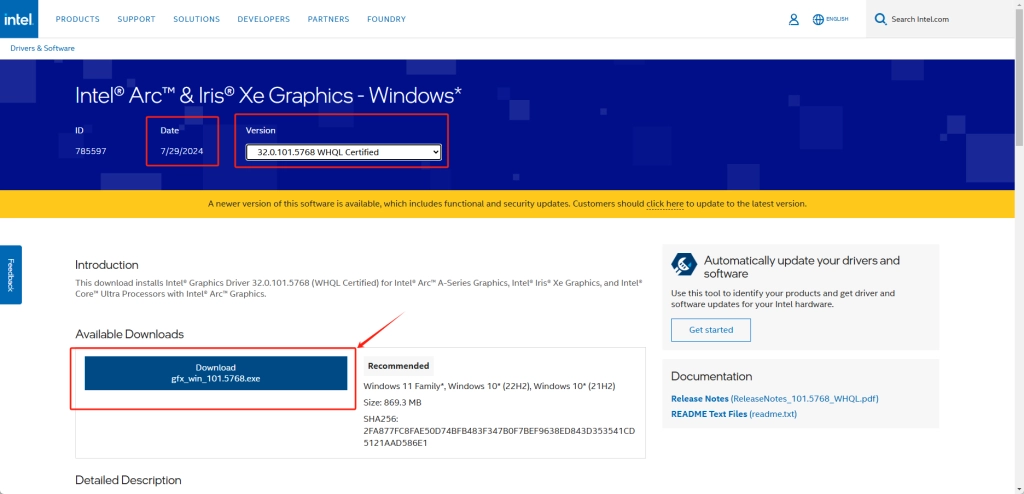Image resolution: width=1024 pixels, height=494 pixels.
Task: Open the Solutions menu
Action: pyautogui.click(x=197, y=19)
